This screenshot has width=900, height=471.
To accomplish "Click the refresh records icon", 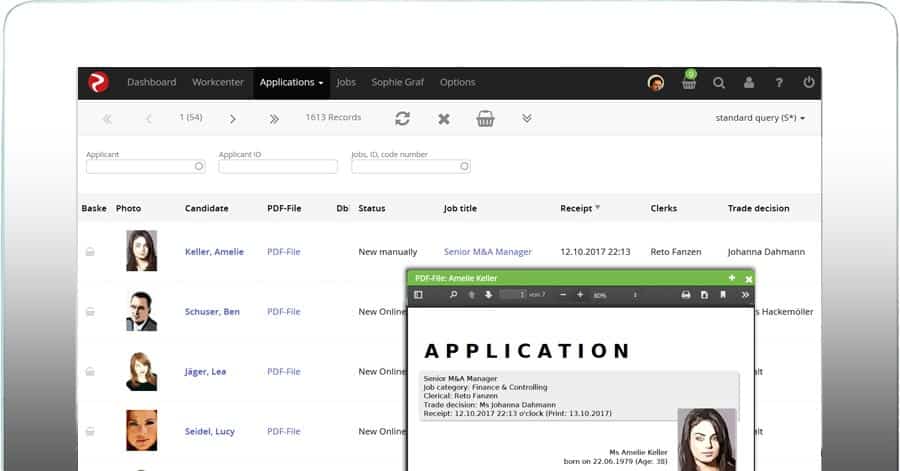I will [402, 118].
